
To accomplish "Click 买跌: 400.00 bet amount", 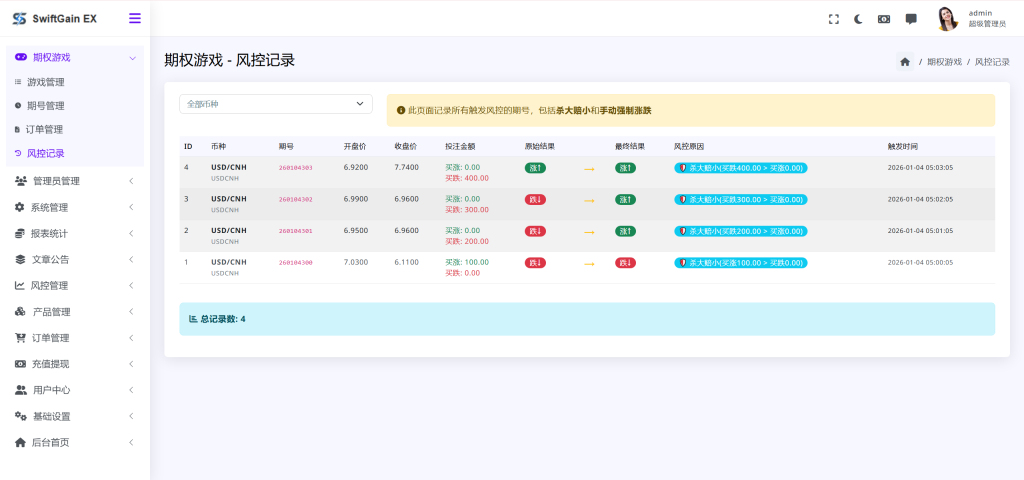I will click(x=467, y=178).
